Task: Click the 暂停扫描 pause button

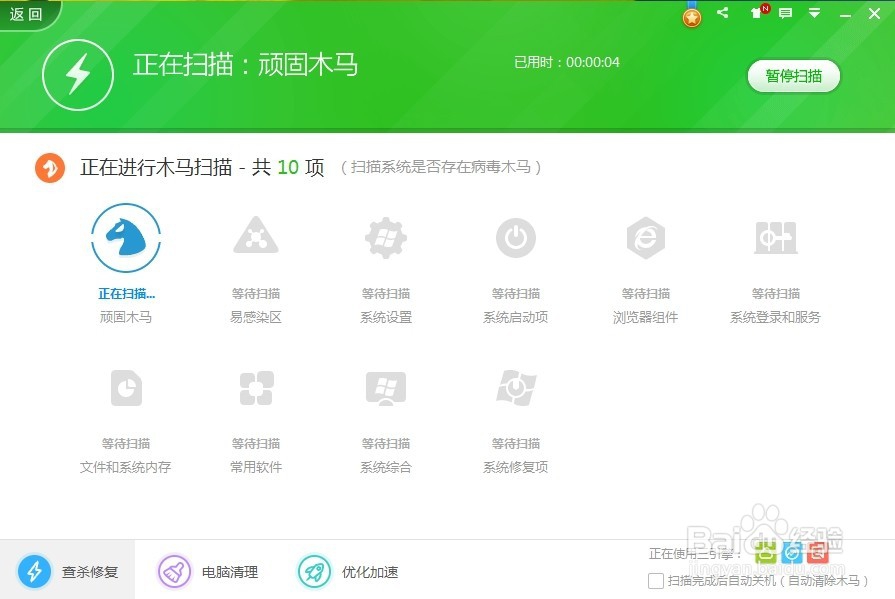Action: pos(793,76)
